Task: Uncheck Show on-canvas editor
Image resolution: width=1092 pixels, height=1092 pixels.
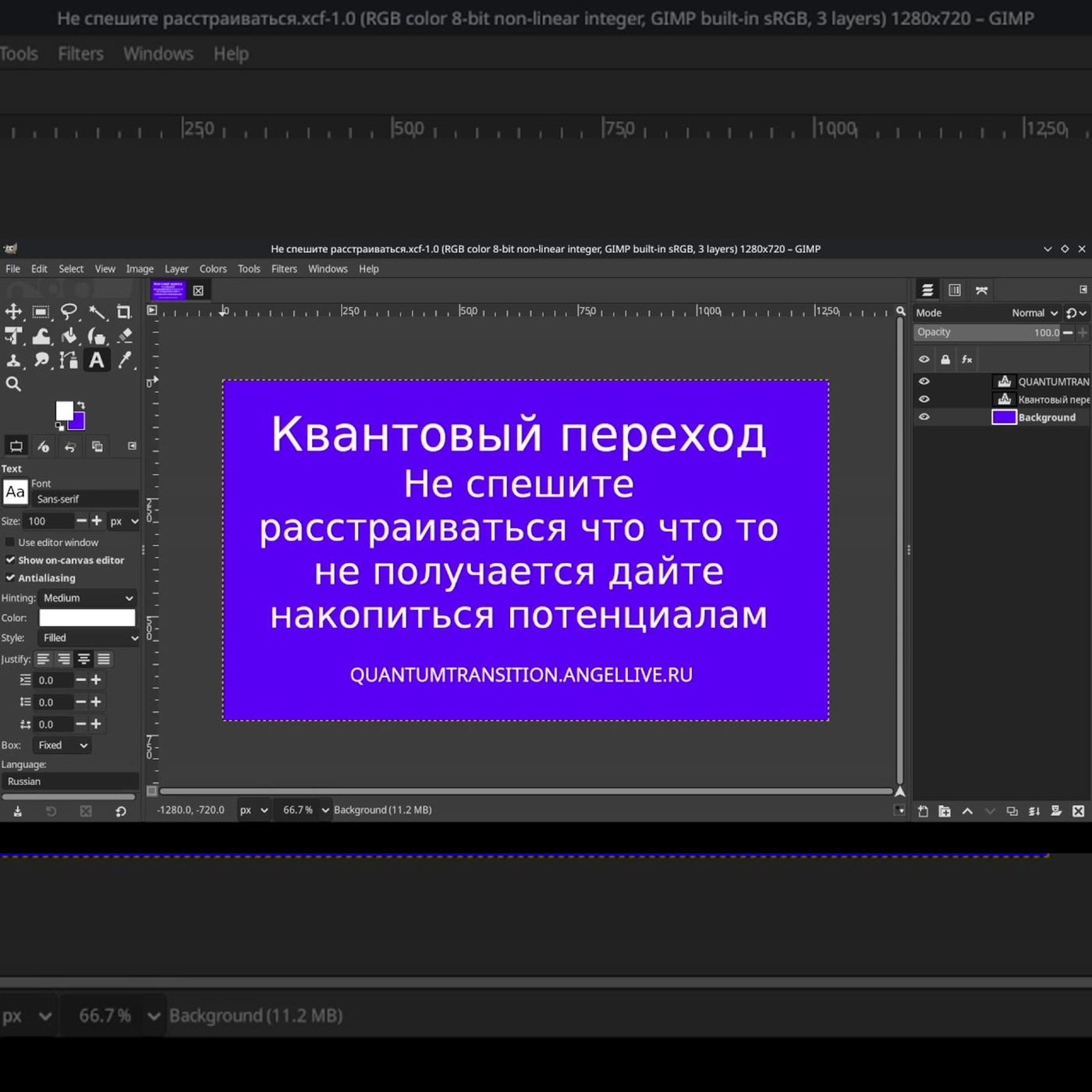Action: (10, 560)
